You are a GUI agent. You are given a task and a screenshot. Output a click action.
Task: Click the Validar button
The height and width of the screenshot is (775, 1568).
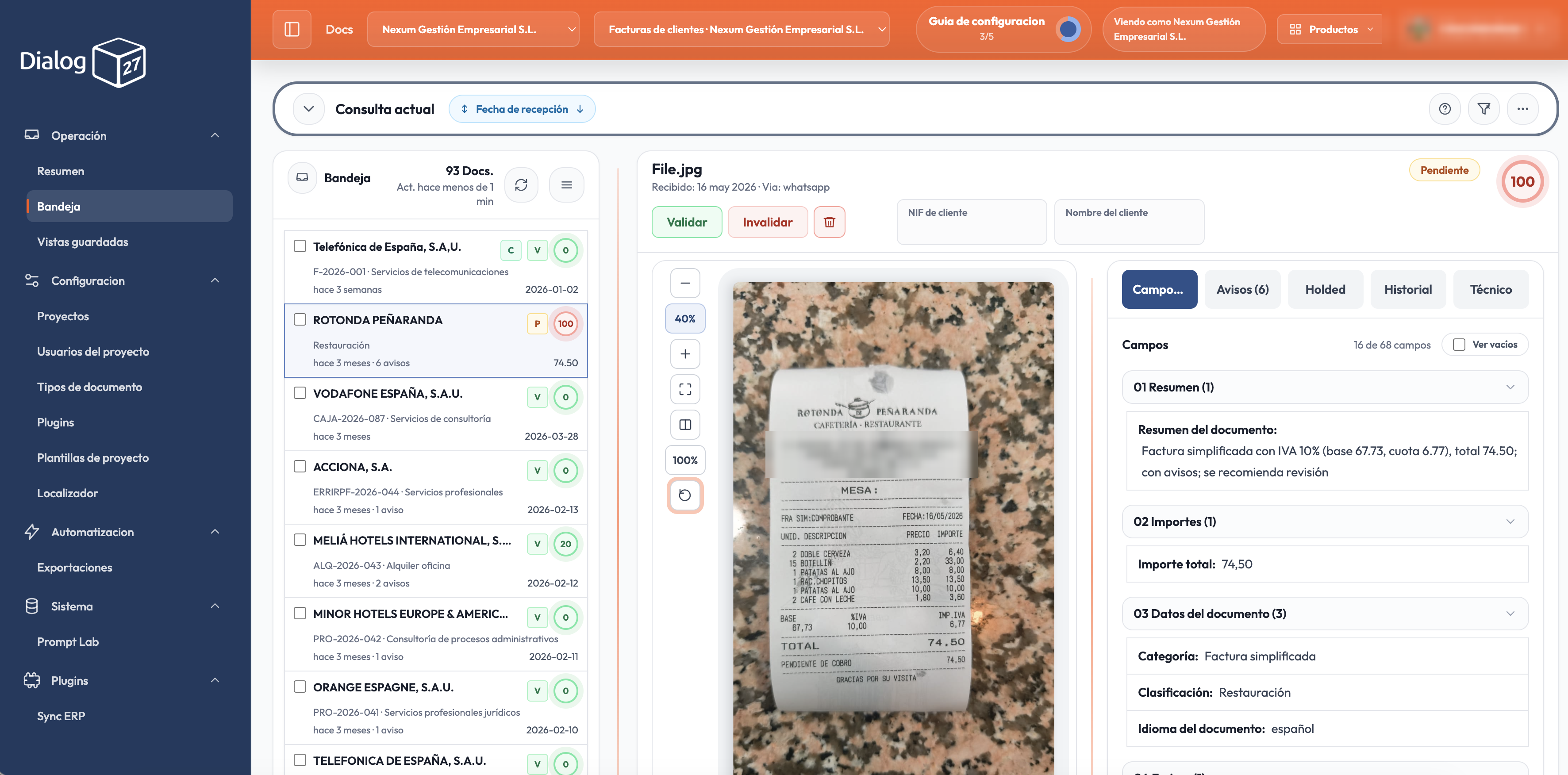687,222
